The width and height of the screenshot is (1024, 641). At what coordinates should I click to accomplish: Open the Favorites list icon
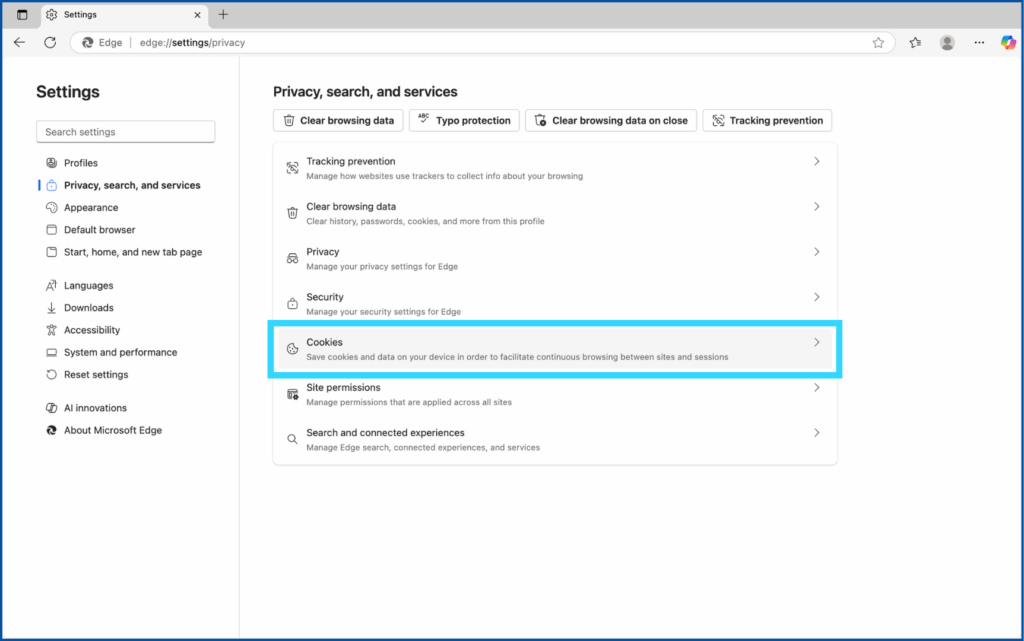click(x=915, y=43)
